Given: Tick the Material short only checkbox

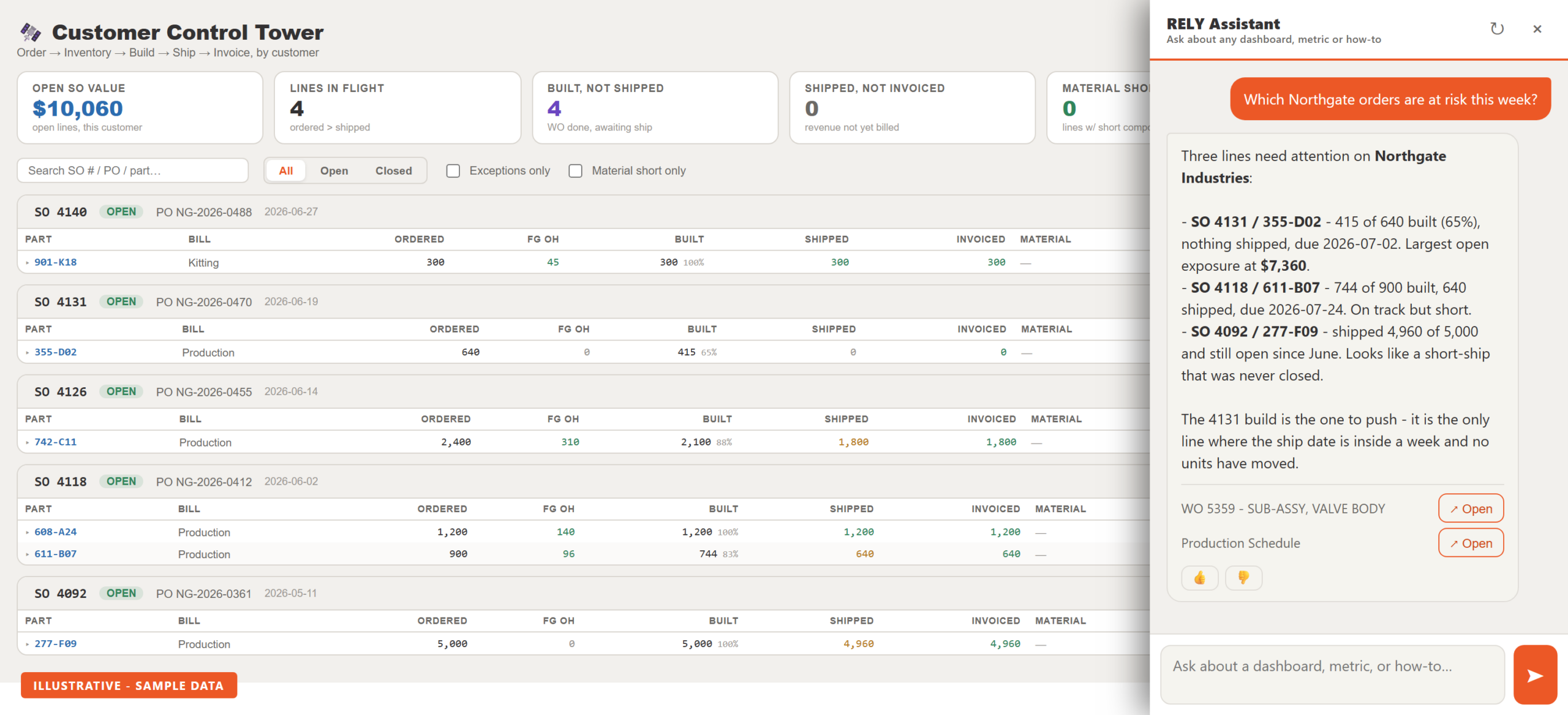Looking at the screenshot, I should (x=576, y=171).
